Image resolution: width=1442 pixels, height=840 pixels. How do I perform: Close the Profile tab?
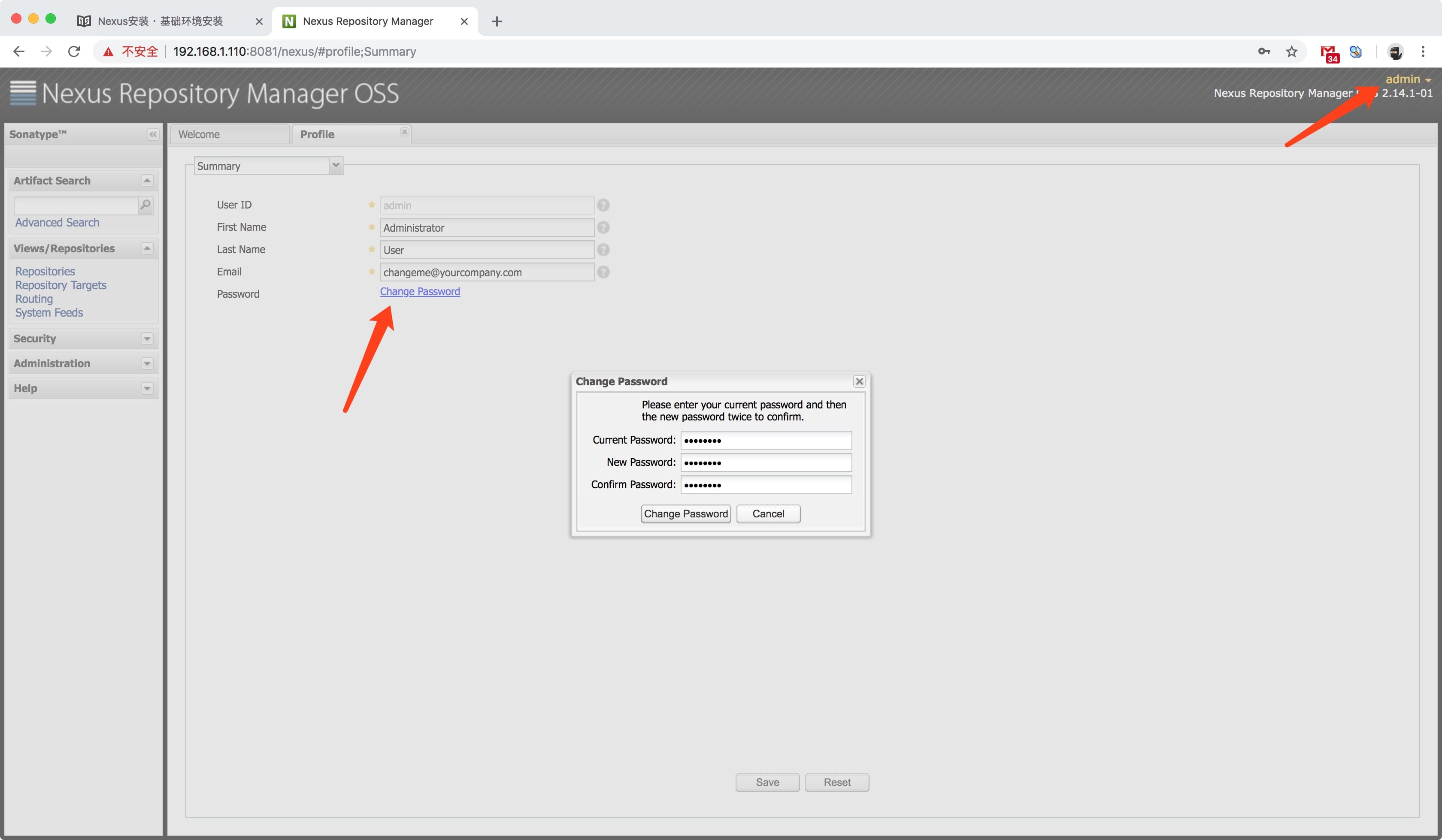point(405,132)
